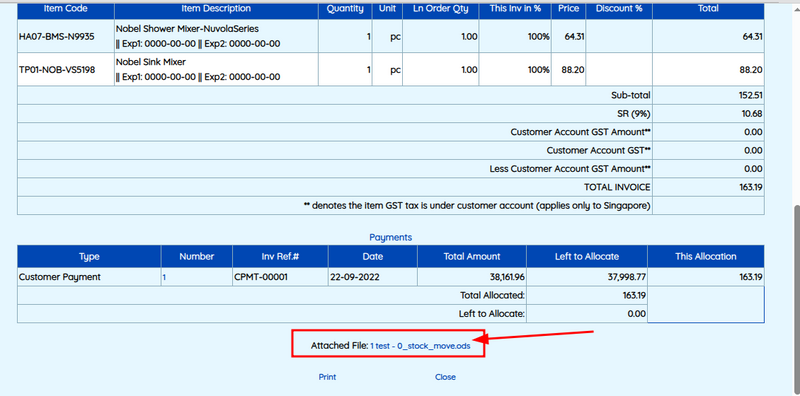Click the Close link below the attachment
800x396 pixels.
(x=445, y=377)
